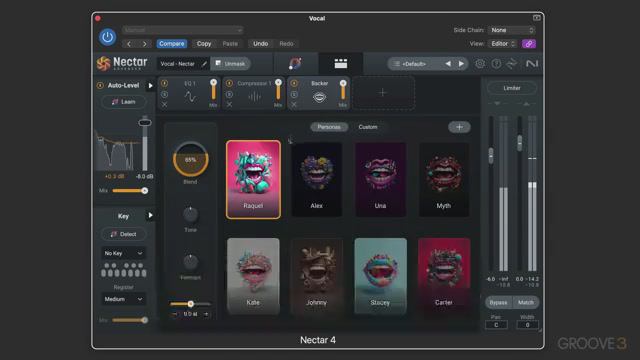Image resolution: width=640 pixels, height=360 pixels.
Task: Expand the Auto-Level panel arrow
Action: pyautogui.click(x=150, y=86)
